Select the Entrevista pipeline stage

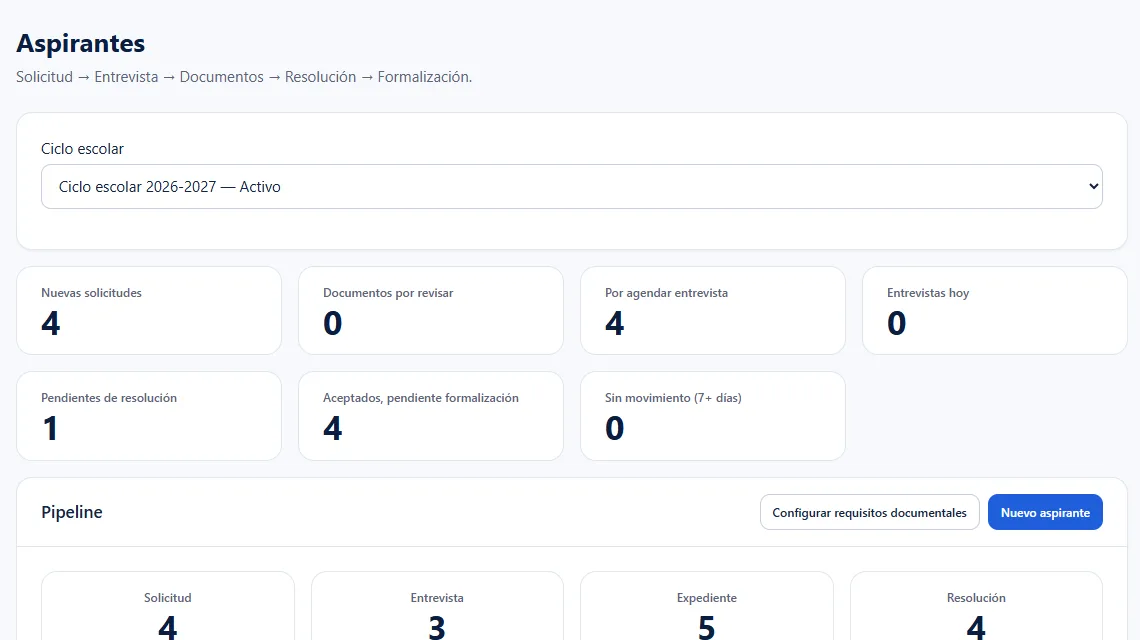point(437,606)
